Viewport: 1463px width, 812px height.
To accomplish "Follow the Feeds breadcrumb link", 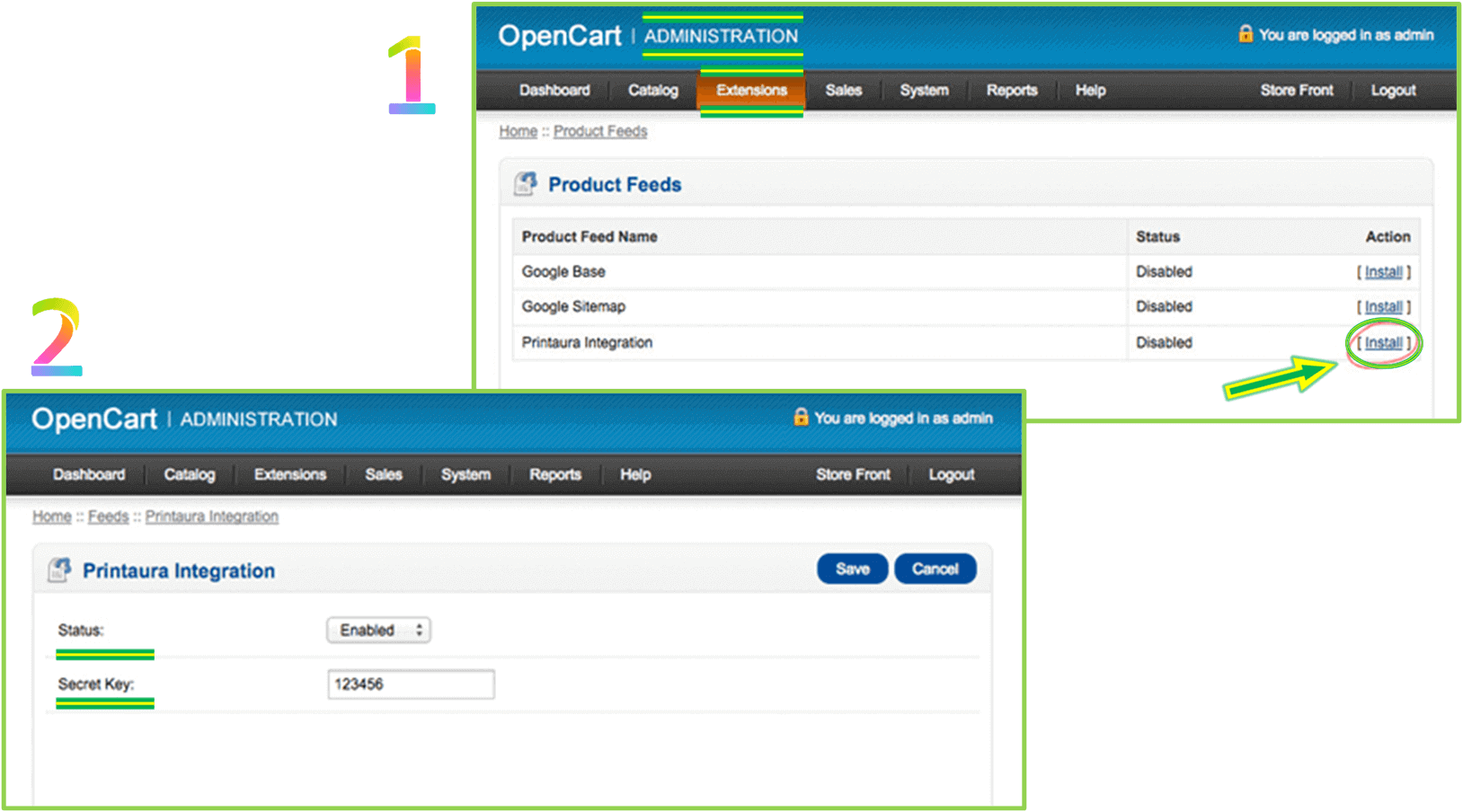I will [x=108, y=516].
